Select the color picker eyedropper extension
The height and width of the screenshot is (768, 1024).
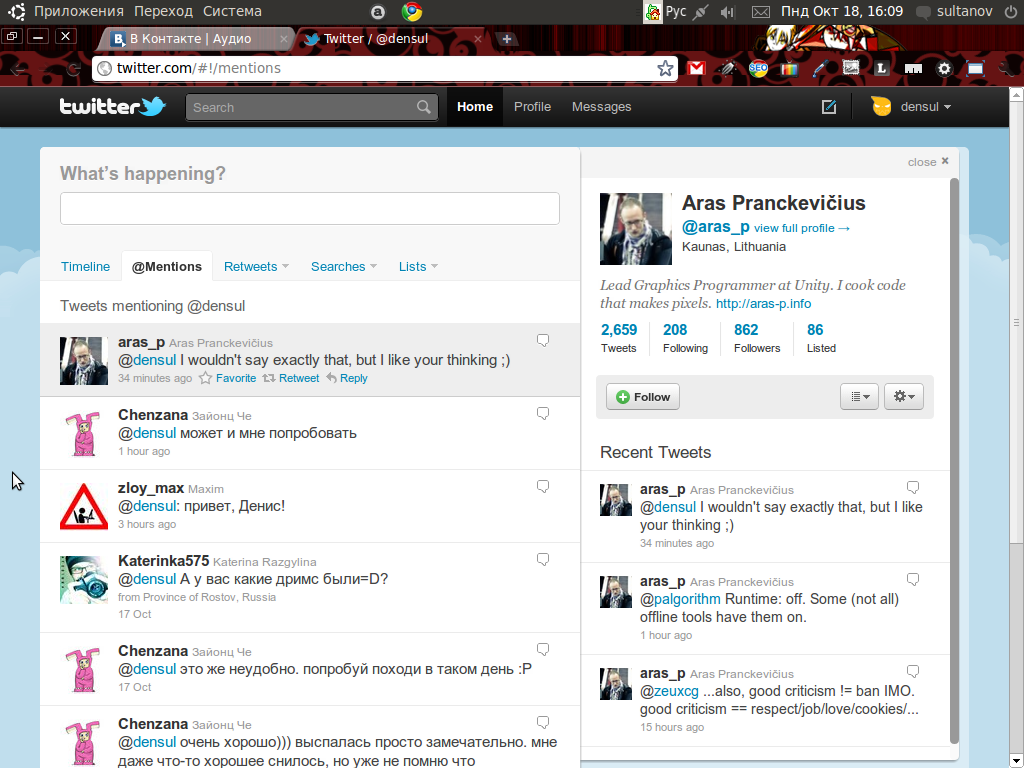pyautogui.click(x=820, y=68)
